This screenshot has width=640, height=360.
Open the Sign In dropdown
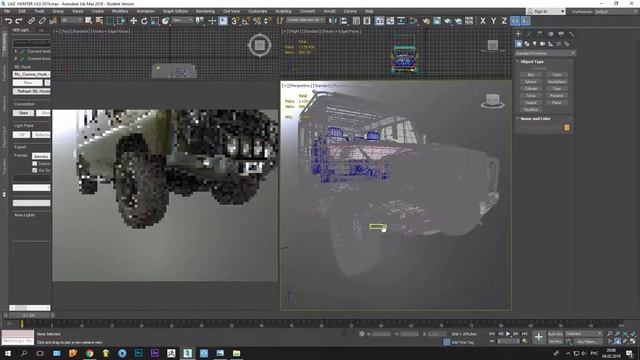pyautogui.click(x=546, y=11)
